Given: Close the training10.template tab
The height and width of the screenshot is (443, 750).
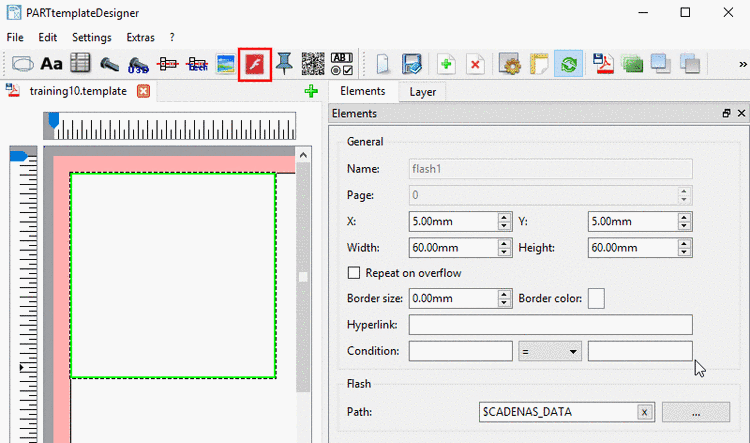Looking at the screenshot, I should pos(143,91).
